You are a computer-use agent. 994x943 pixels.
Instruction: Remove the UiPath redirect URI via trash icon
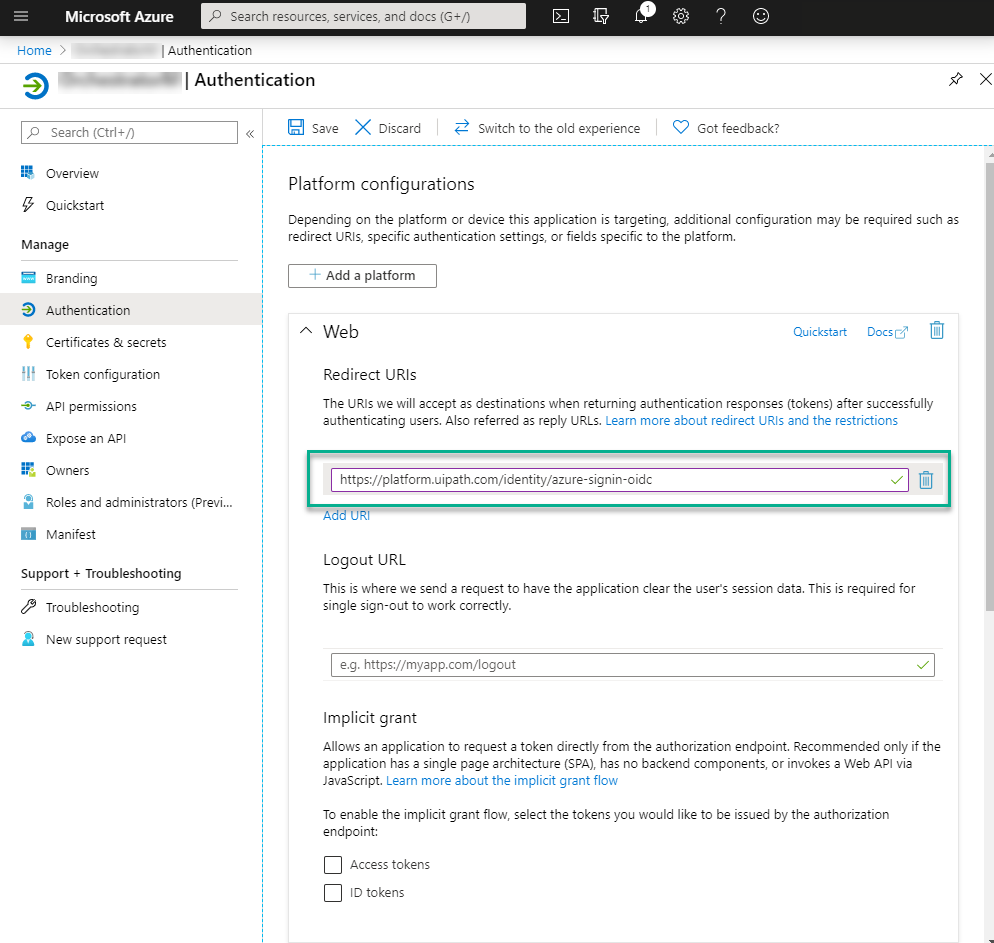[x=926, y=479]
